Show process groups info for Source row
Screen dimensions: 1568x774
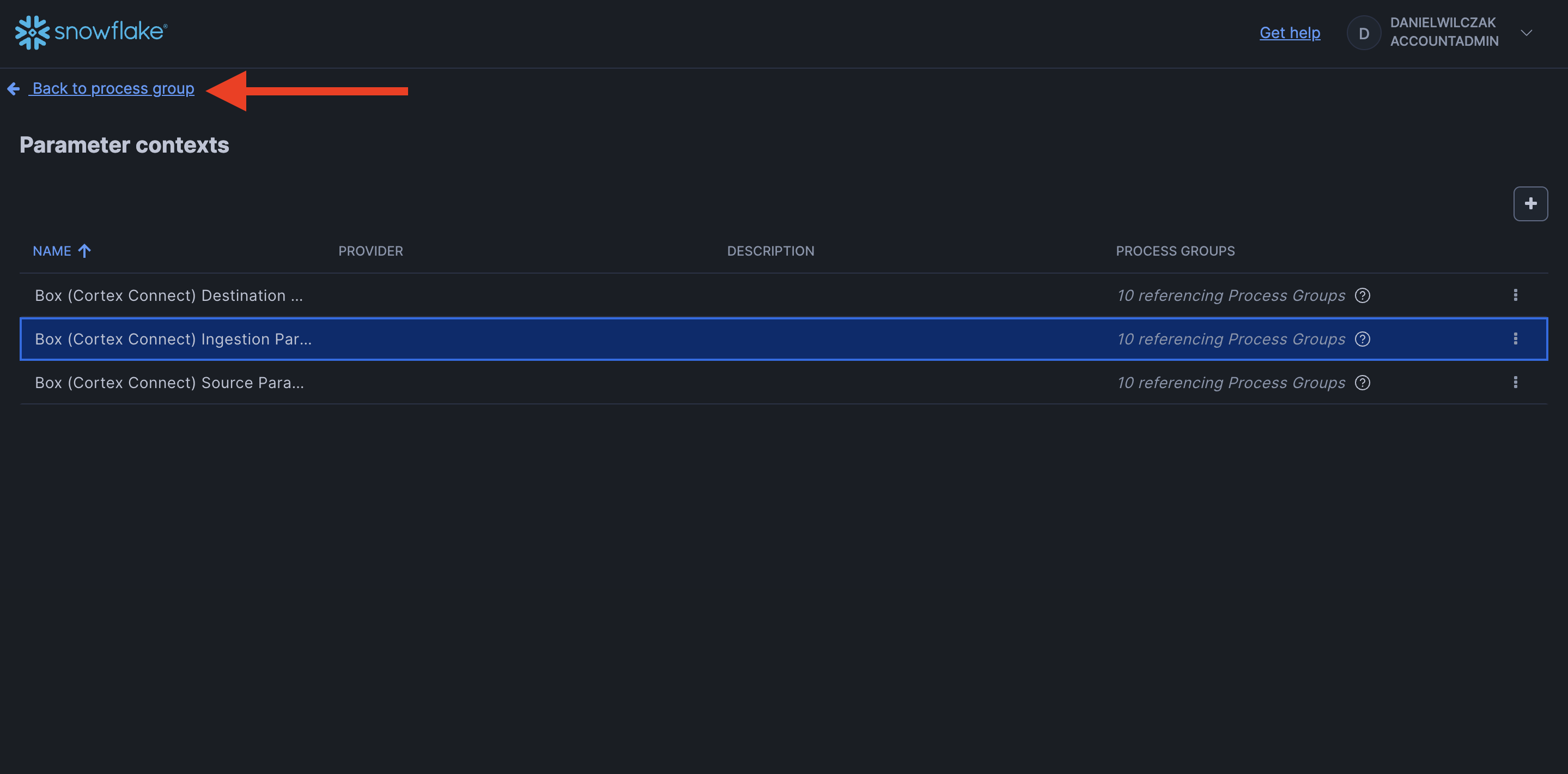coord(1362,383)
